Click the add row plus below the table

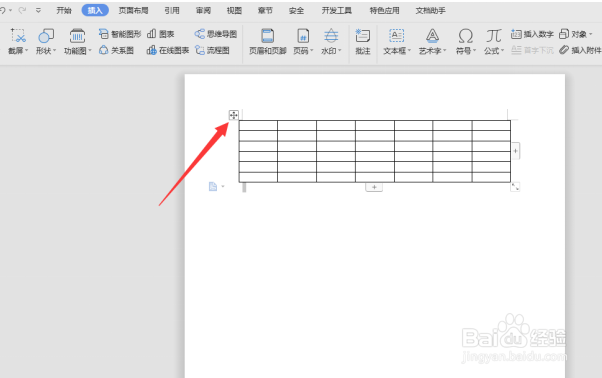(374, 187)
